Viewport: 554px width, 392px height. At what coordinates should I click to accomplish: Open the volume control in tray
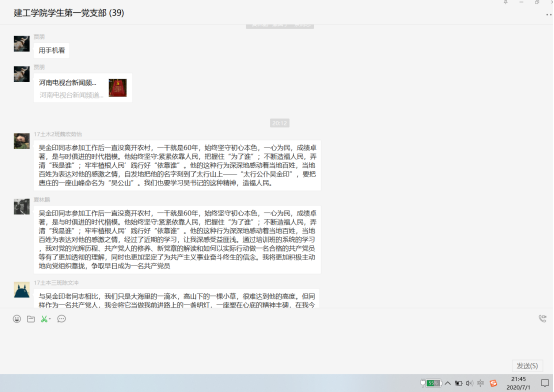point(469,383)
